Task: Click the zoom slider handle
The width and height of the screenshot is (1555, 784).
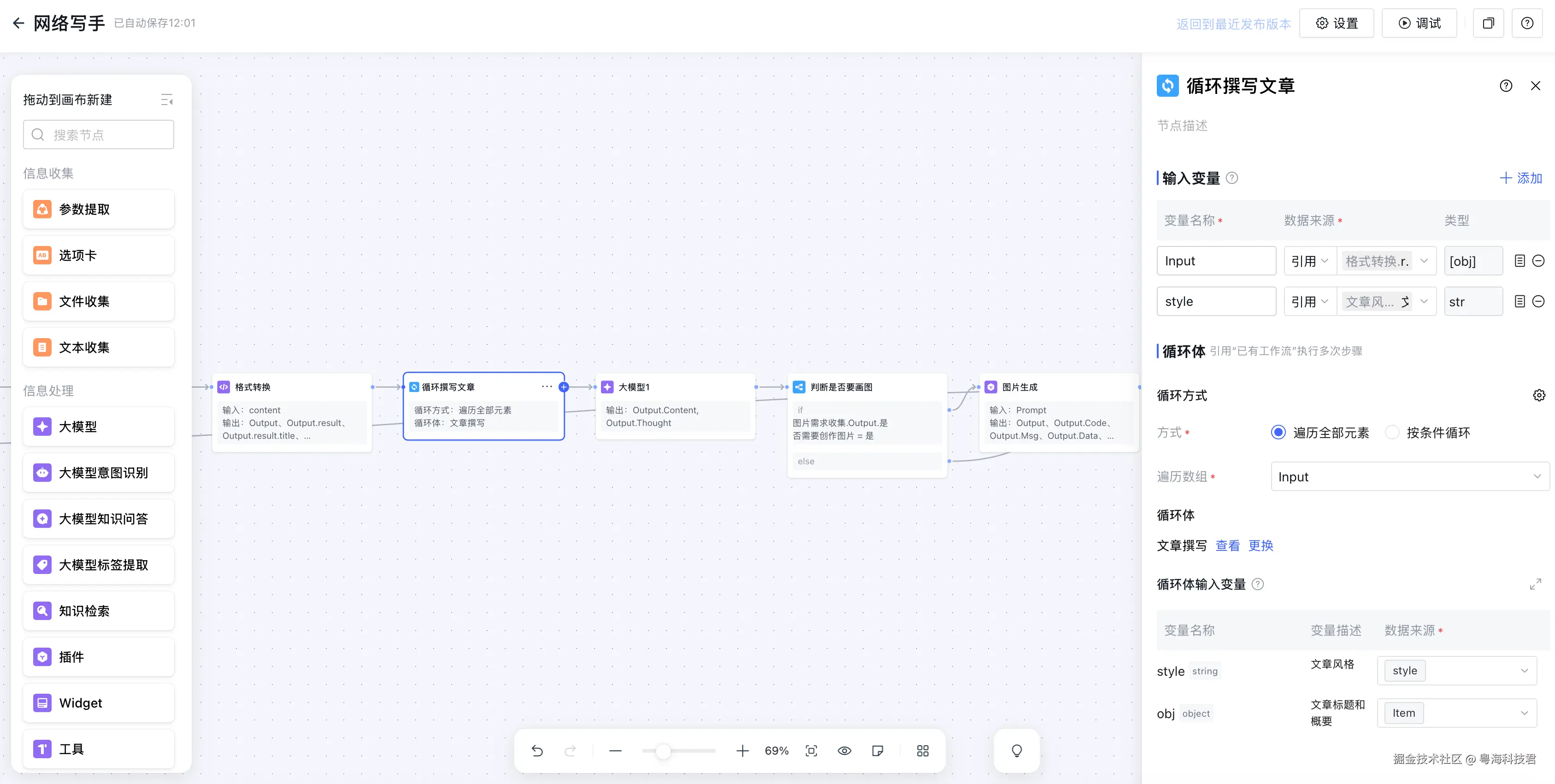Action: [x=663, y=751]
